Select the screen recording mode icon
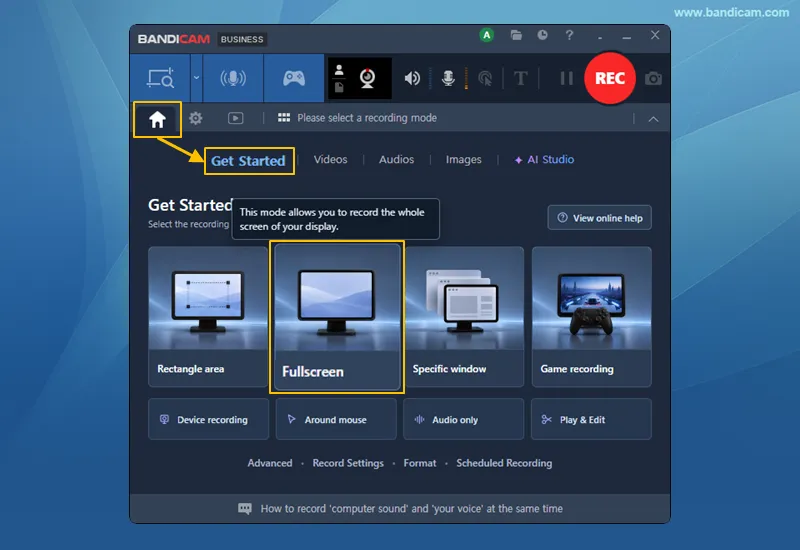The width and height of the screenshot is (800, 550). coord(160,79)
